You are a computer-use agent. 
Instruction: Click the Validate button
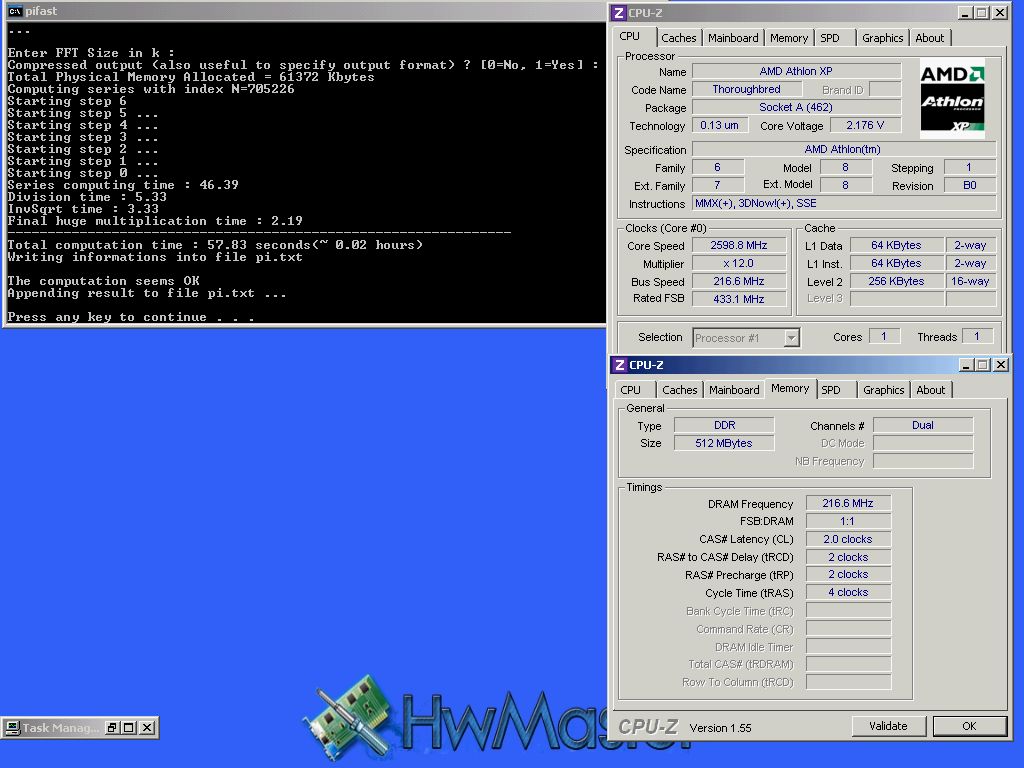(888, 726)
